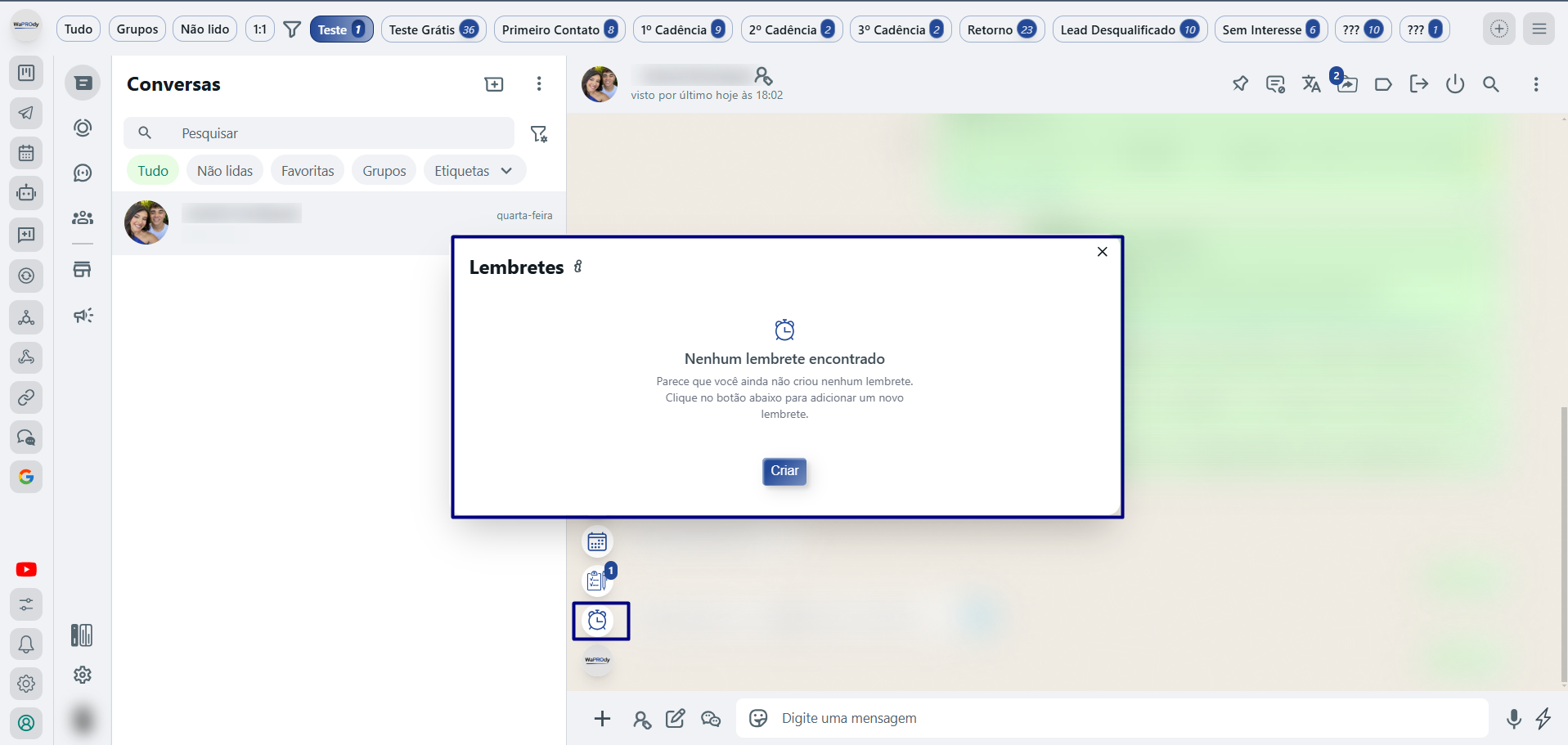
Task: Select the Teste Grátis tab
Action: coord(433,29)
